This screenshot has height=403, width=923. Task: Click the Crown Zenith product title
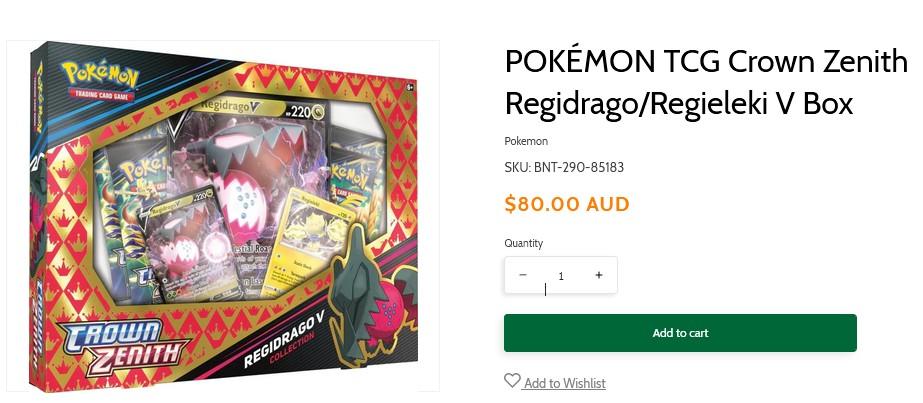[706, 82]
